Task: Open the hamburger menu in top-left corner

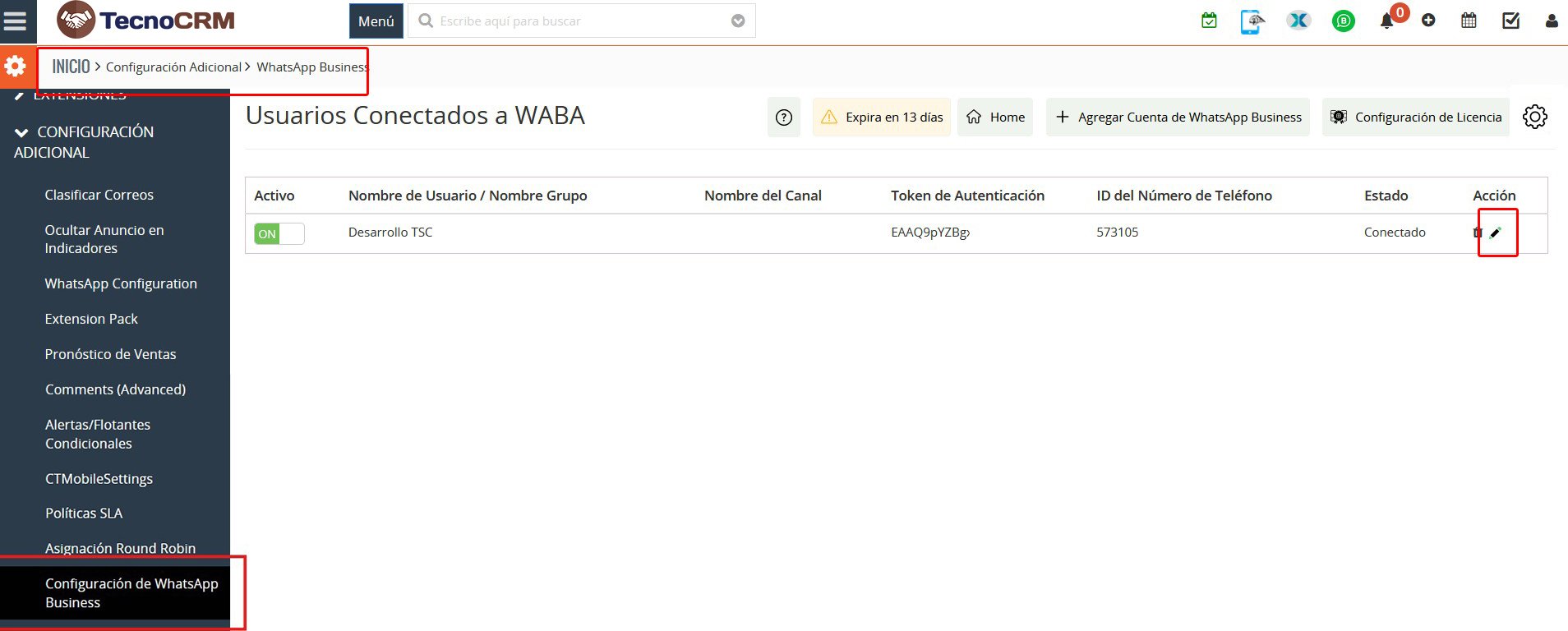Action: (16, 21)
